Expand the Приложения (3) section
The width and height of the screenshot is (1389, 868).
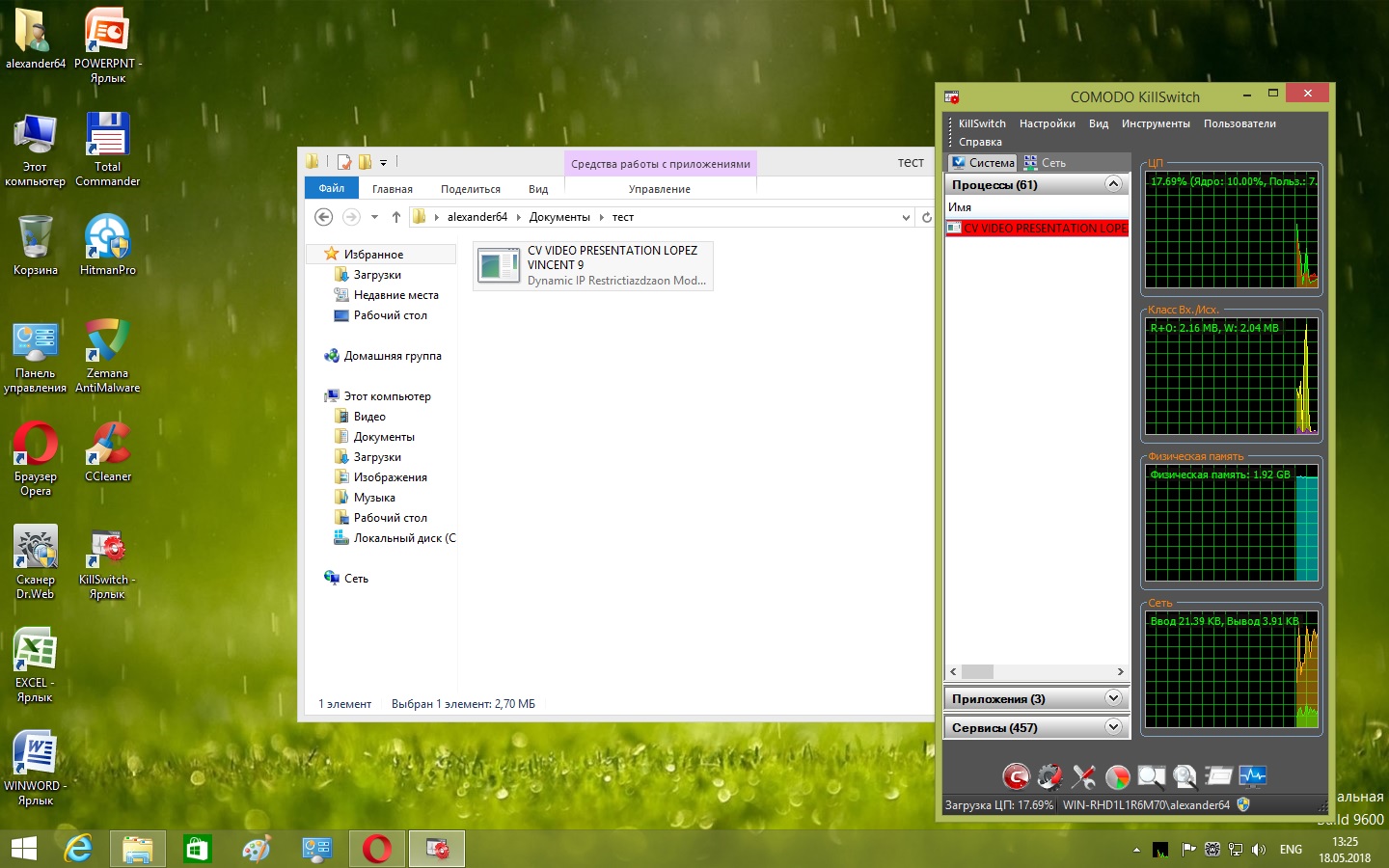(x=1113, y=698)
